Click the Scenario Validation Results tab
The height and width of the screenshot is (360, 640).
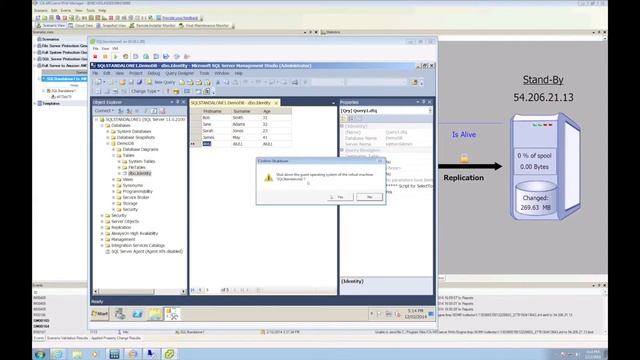point(67,338)
